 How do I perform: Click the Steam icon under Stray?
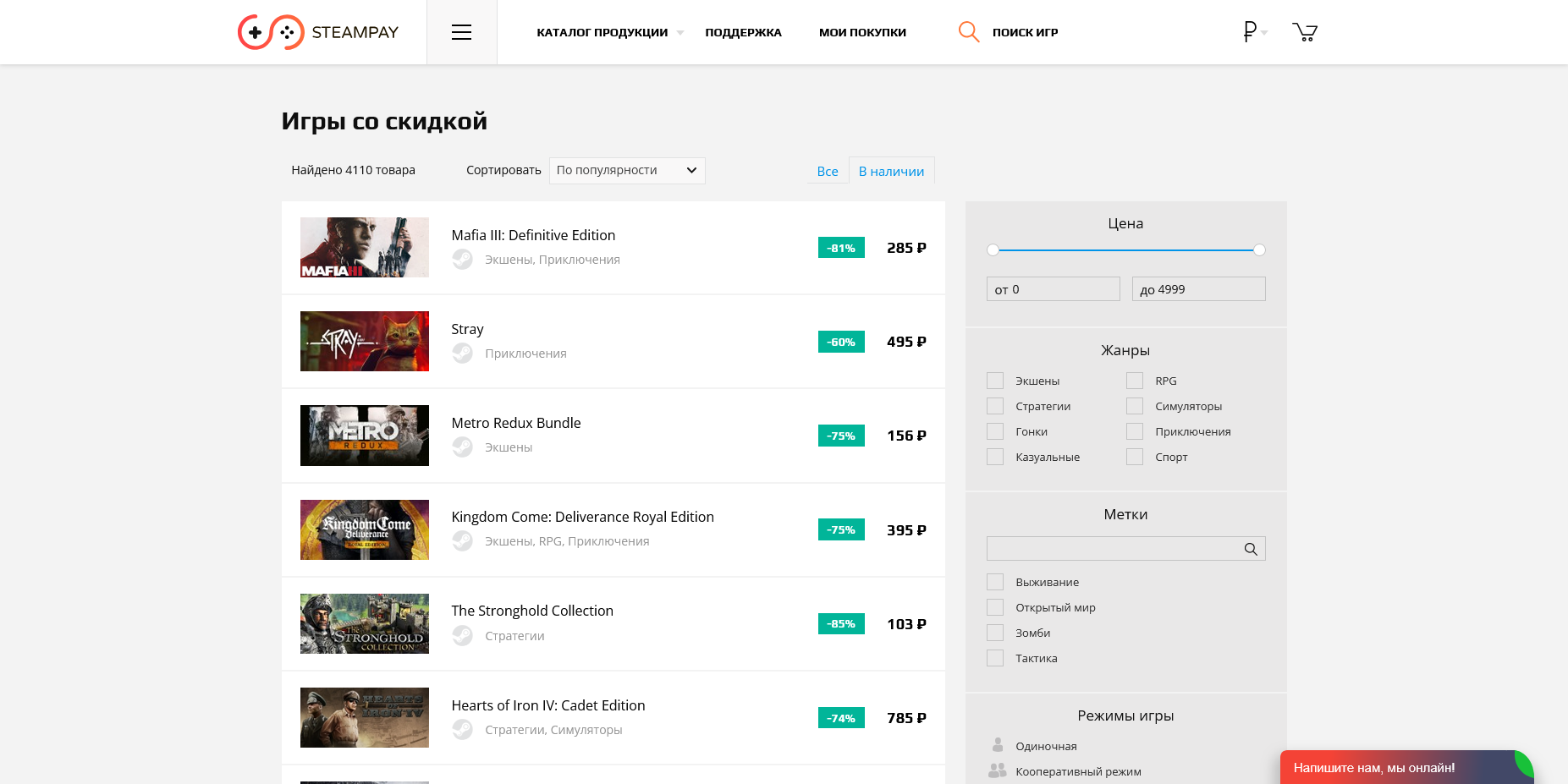(462, 354)
